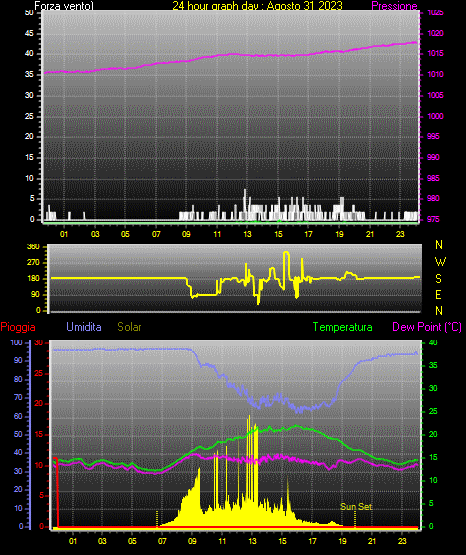
Task: Click the red rain spike at midnight
Action: 56,492
